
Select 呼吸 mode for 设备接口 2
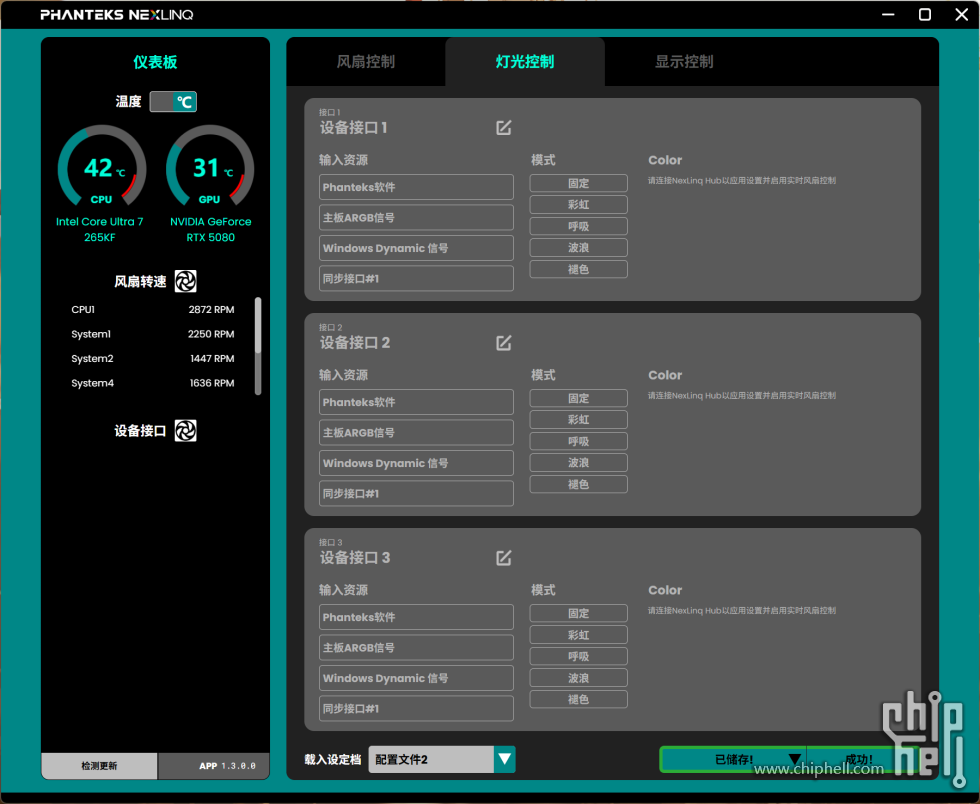[578, 441]
